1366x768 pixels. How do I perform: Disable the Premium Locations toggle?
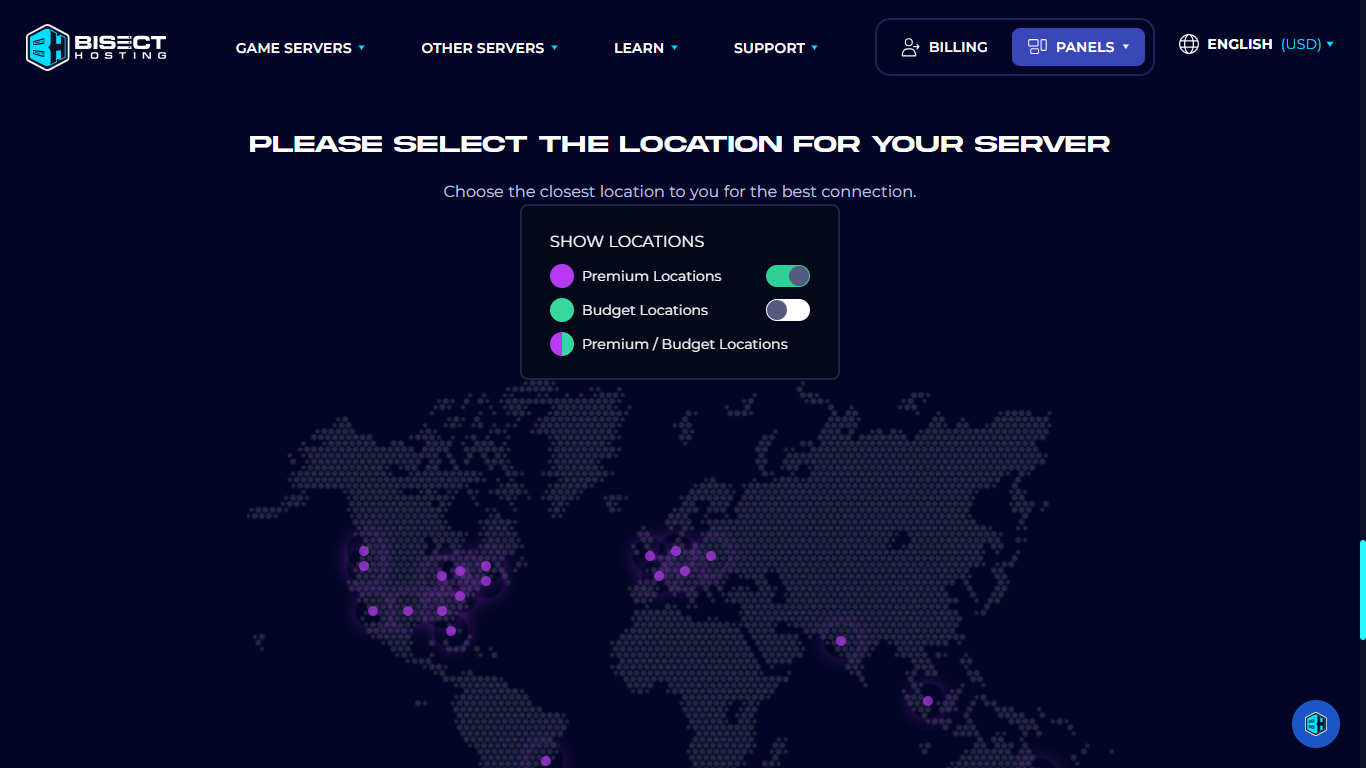coord(788,275)
